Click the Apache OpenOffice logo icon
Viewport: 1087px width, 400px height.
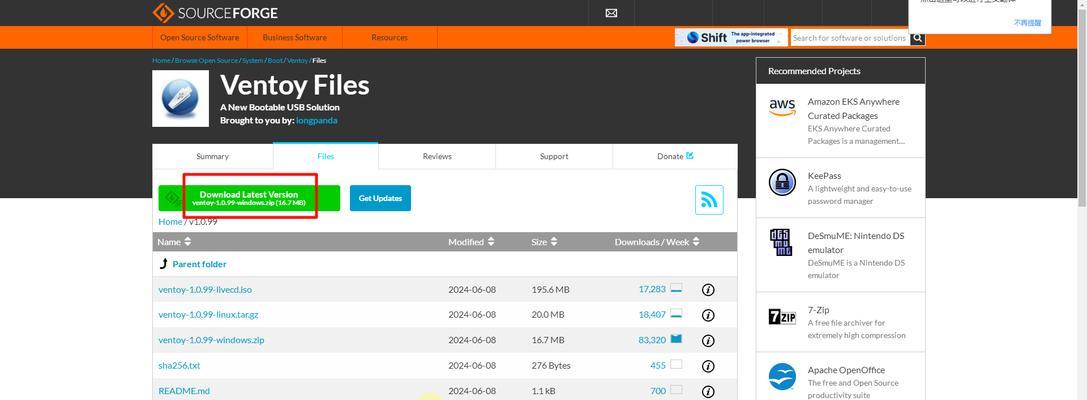(782, 376)
